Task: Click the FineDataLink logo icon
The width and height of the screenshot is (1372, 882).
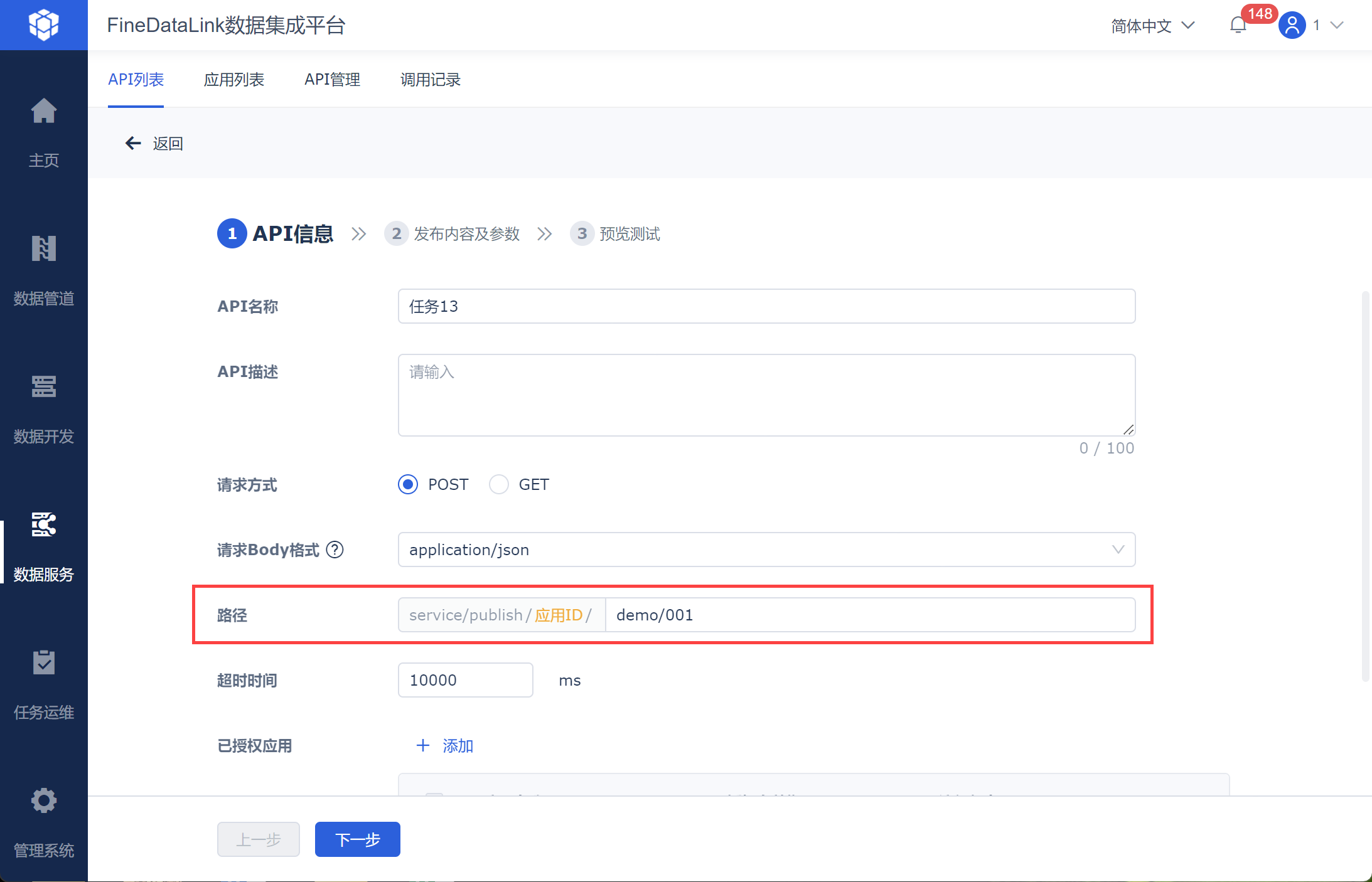Action: point(43,25)
